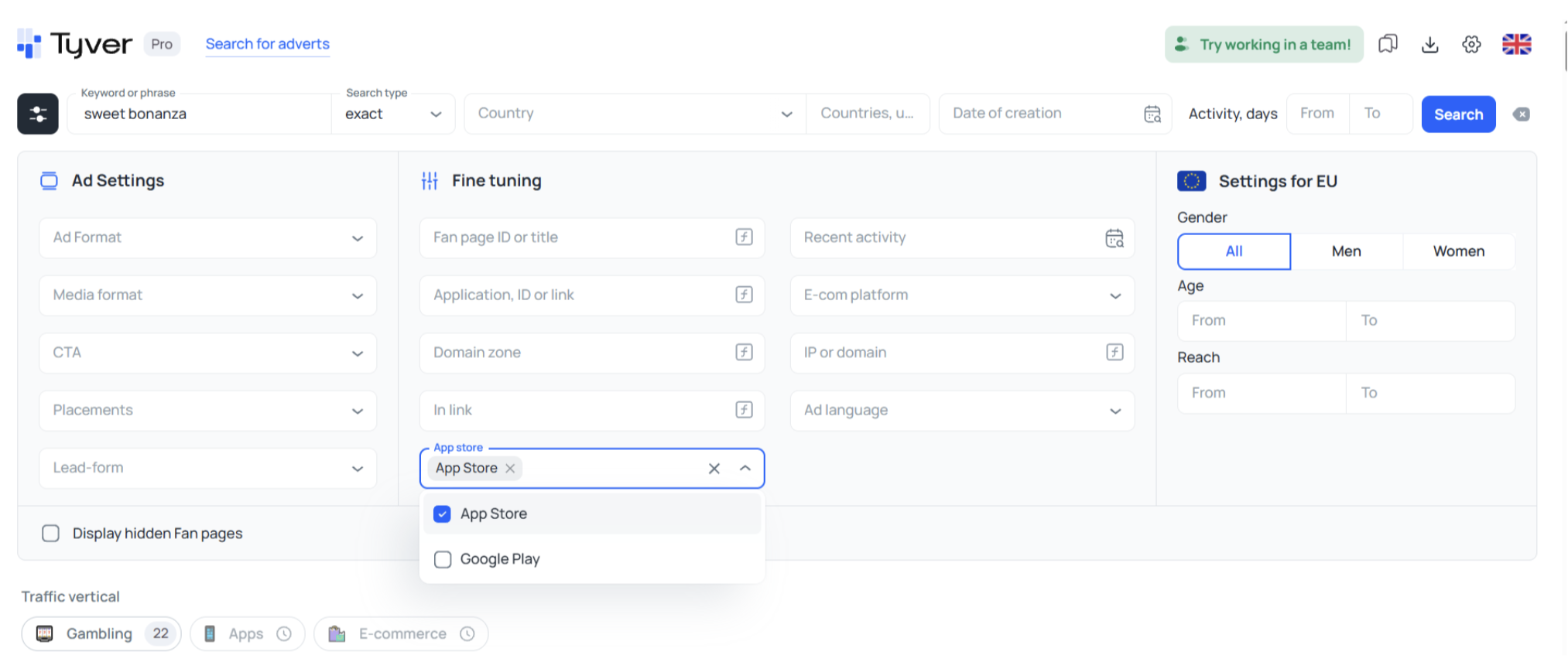Expand the Ad Format dropdown
Image resolution: width=1568 pixels, height=662 pixels.
point(208,238)
